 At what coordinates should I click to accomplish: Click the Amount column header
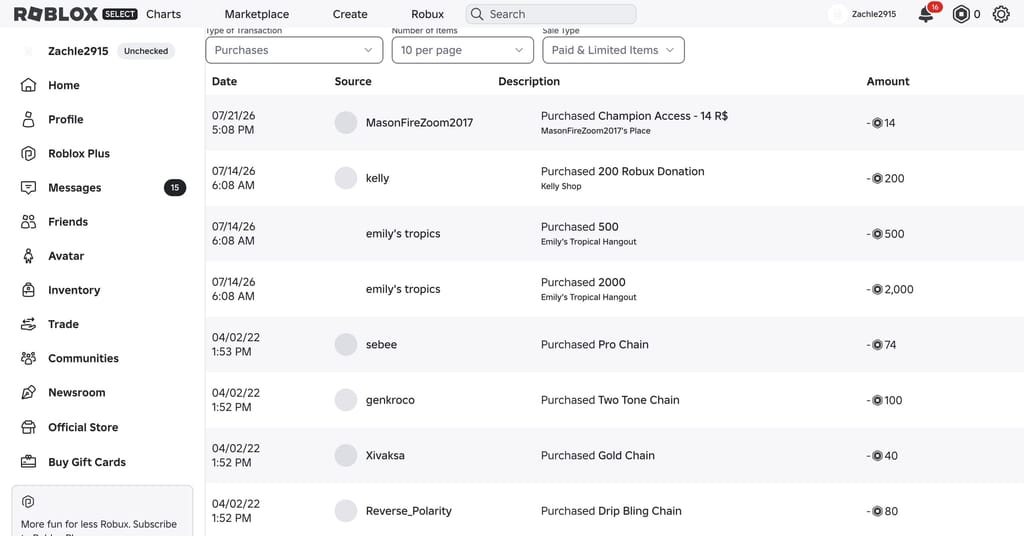[888, 81]
